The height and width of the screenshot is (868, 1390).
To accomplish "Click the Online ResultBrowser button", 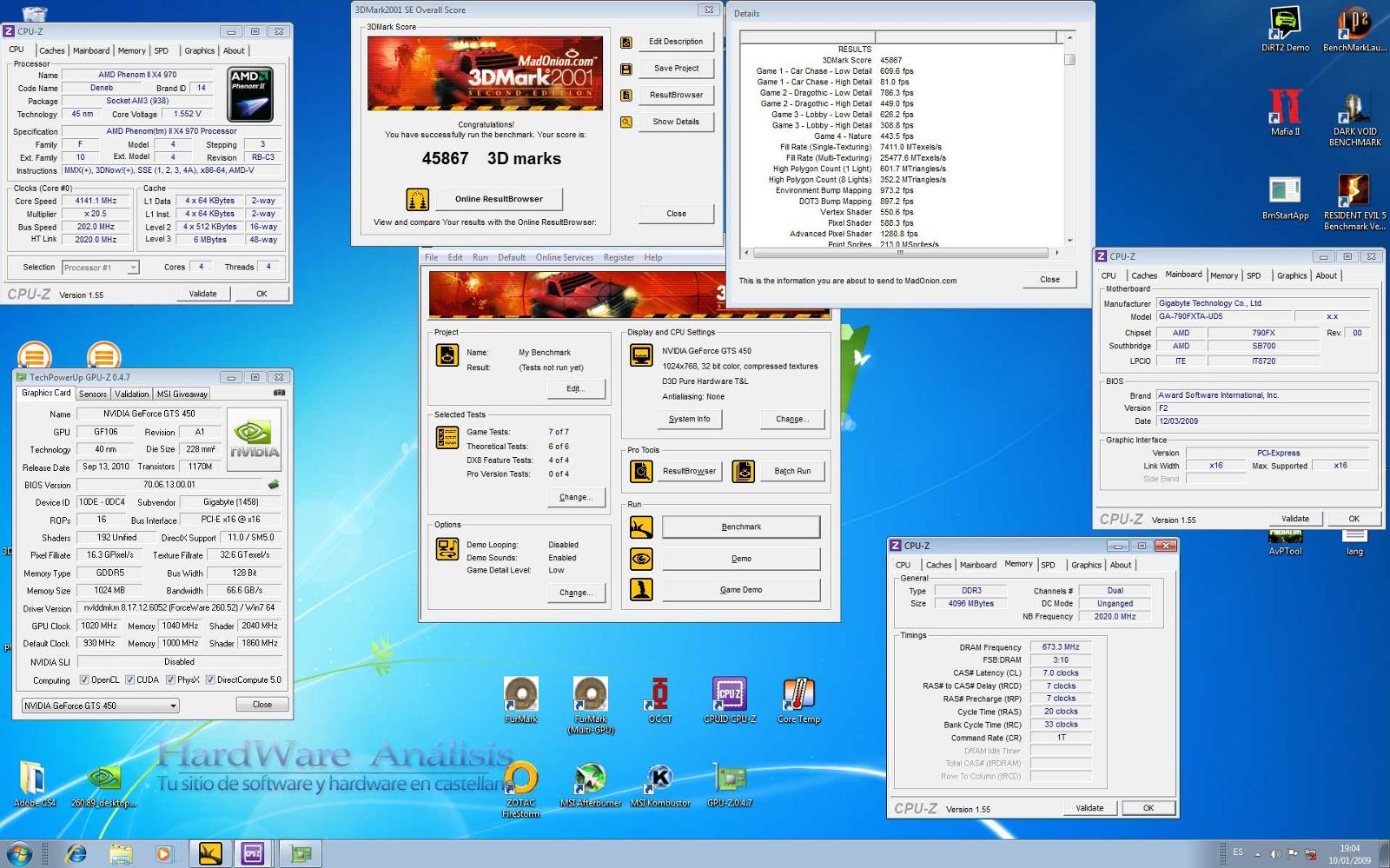I will (499, 199).
